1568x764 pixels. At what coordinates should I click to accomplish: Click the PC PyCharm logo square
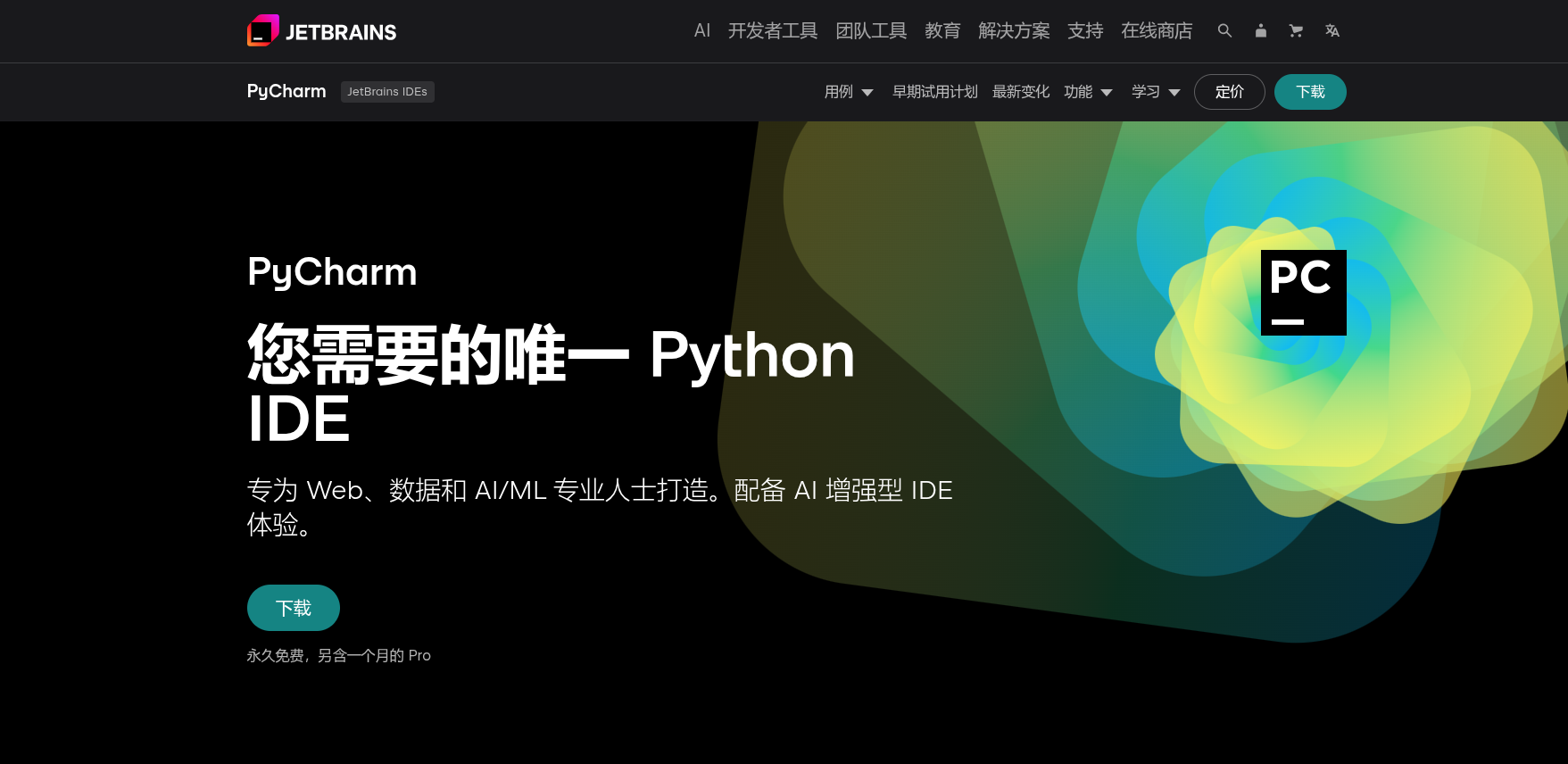[x=1303, y=293]
